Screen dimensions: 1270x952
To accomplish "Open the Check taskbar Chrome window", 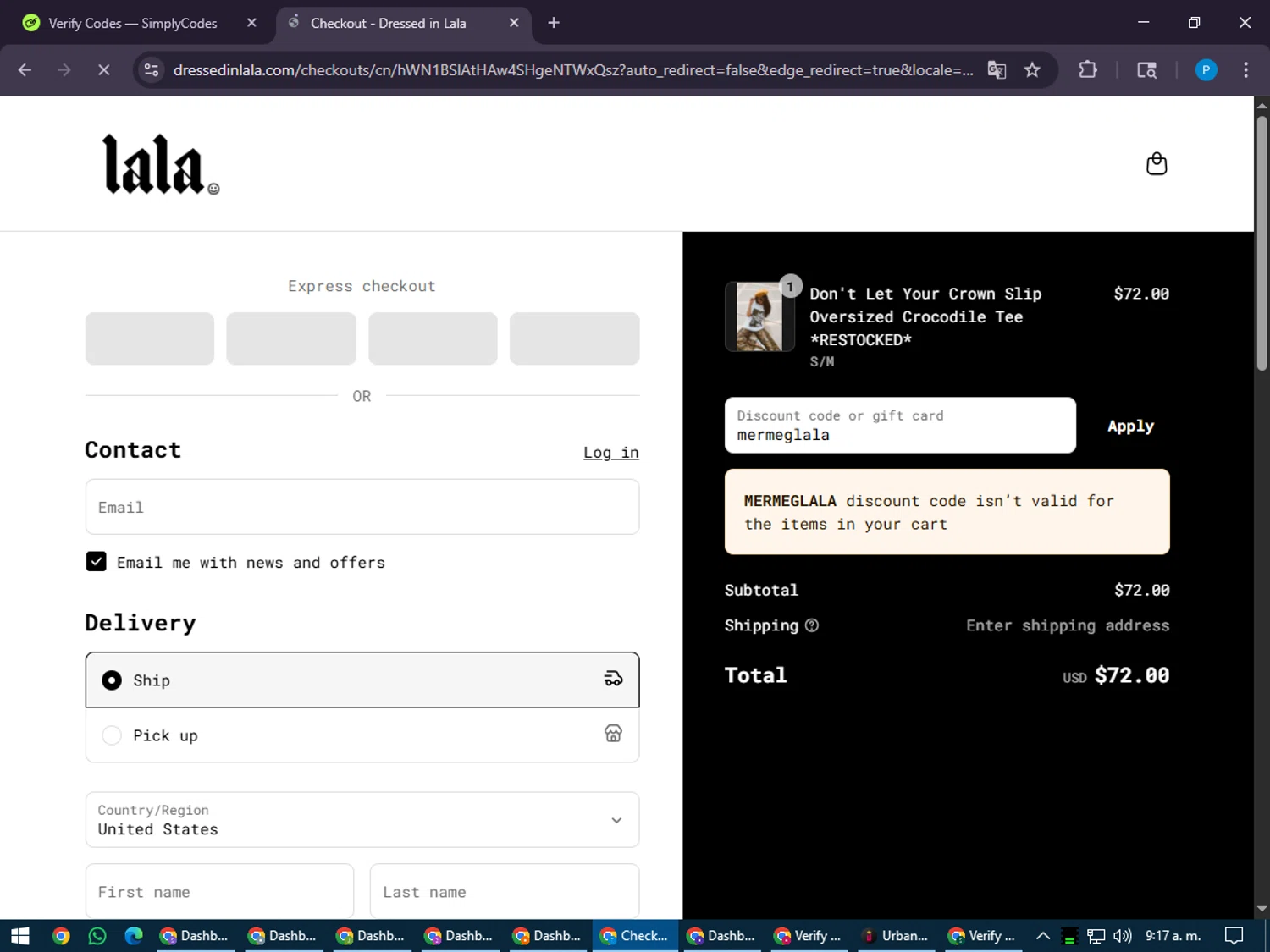I will (x=635, y=936).
